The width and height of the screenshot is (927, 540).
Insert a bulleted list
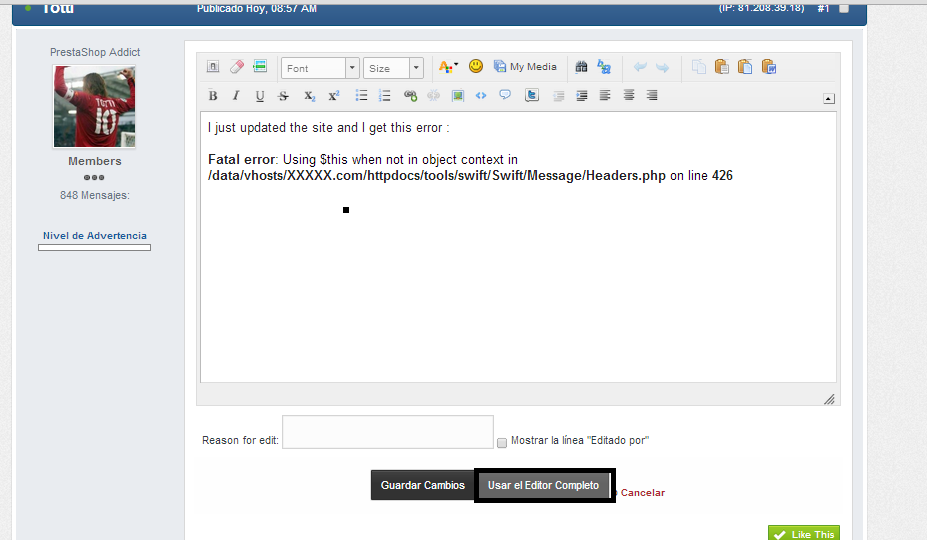tap(361, 96)
